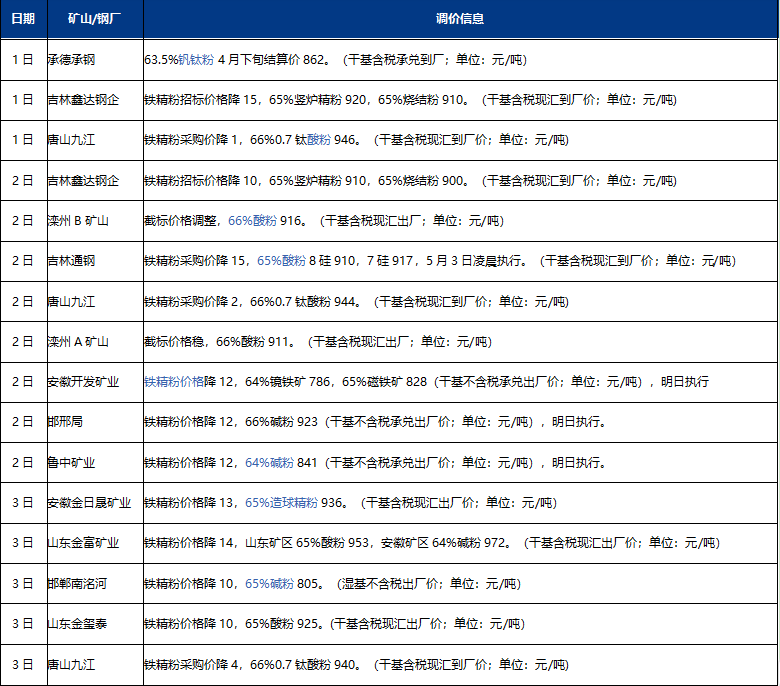This screenshot has width=780, height=686.
Task: Click the 山东金富矿业 name cell
Action: point(84,543)
